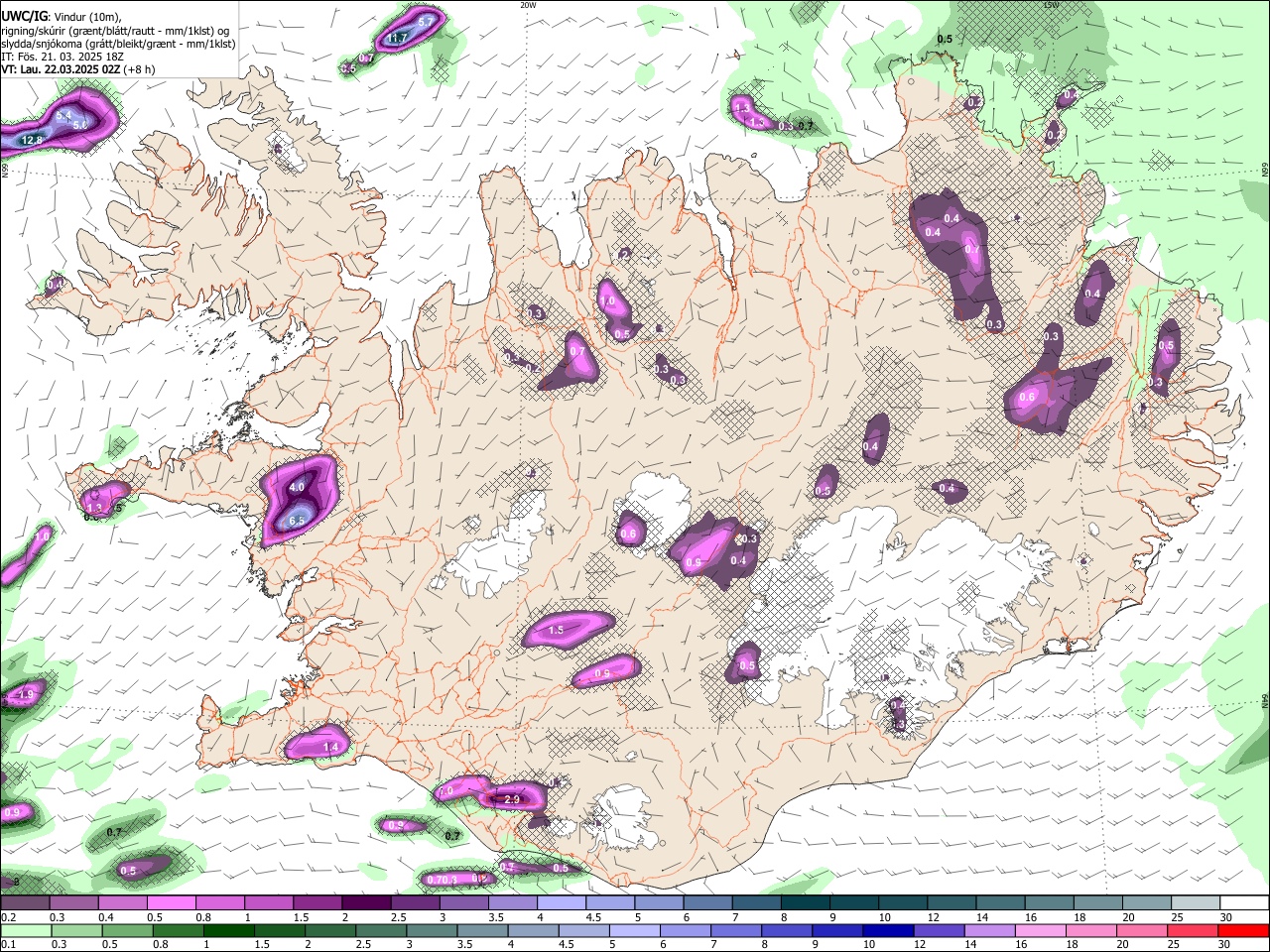Screen dimensions: 1270x952
Task: Click the 6.5 snowfall value on map
Action: point(297,521)
